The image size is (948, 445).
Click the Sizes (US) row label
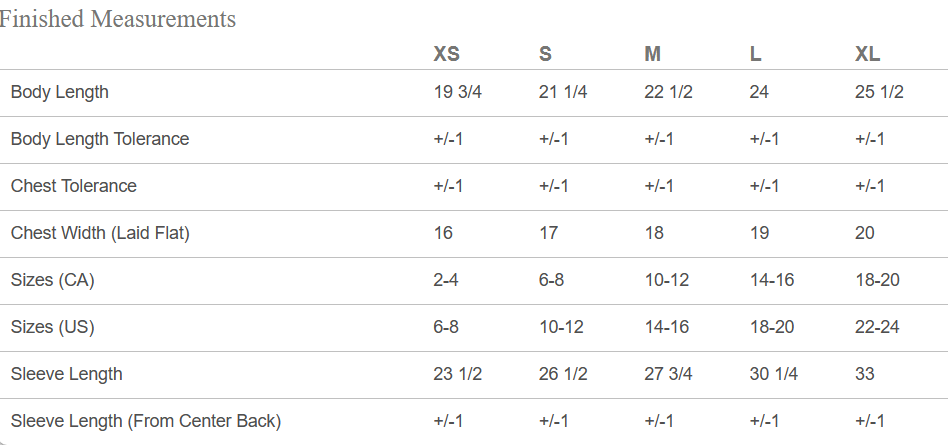pyautogui.click(x=53, y=326)
